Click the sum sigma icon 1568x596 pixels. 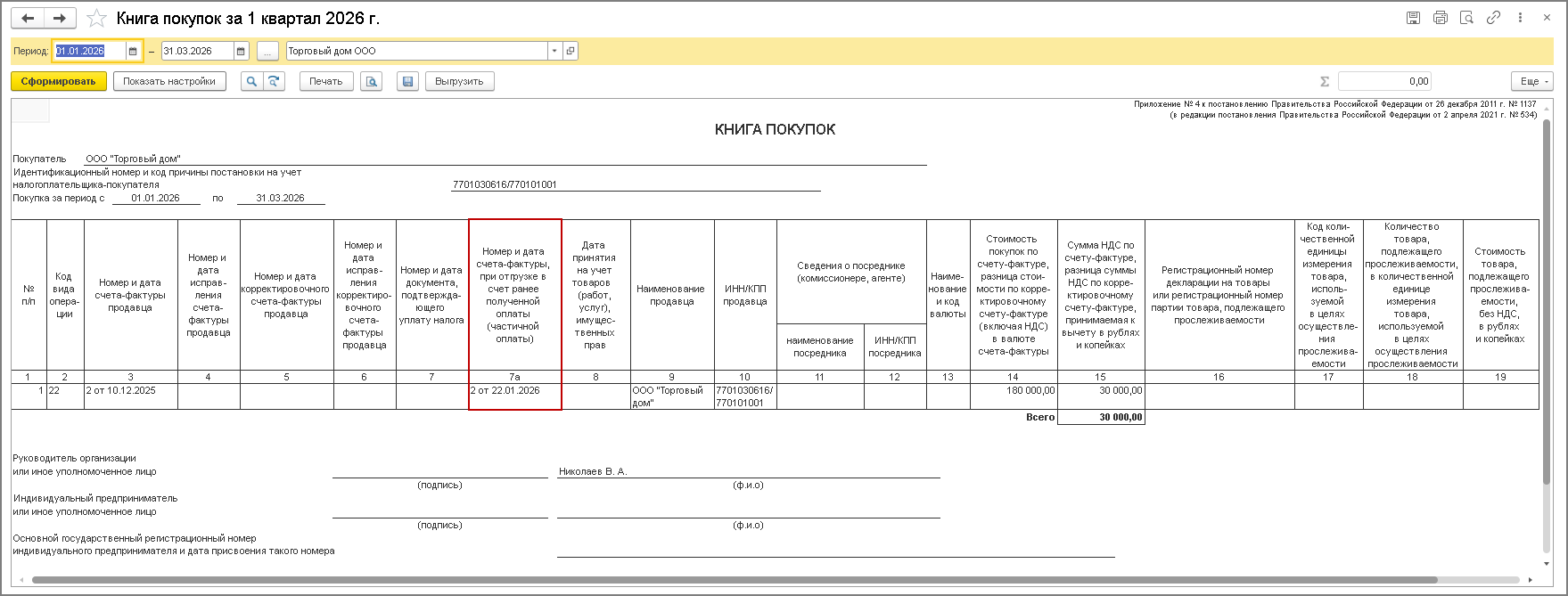[x=1325, y=81]
